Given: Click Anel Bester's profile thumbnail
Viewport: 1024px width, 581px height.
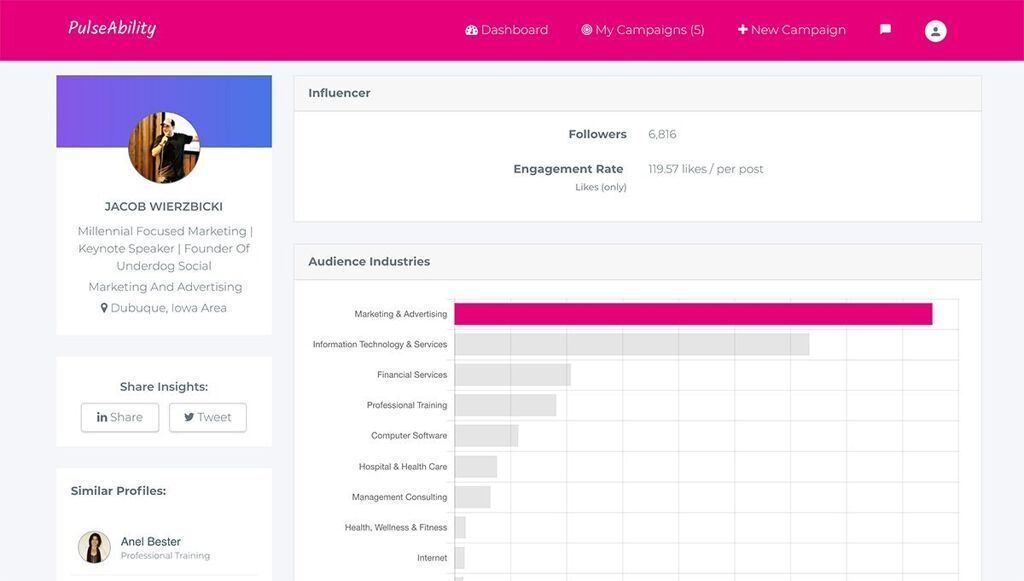Looking at the screenshot, I should coord(94,547).
